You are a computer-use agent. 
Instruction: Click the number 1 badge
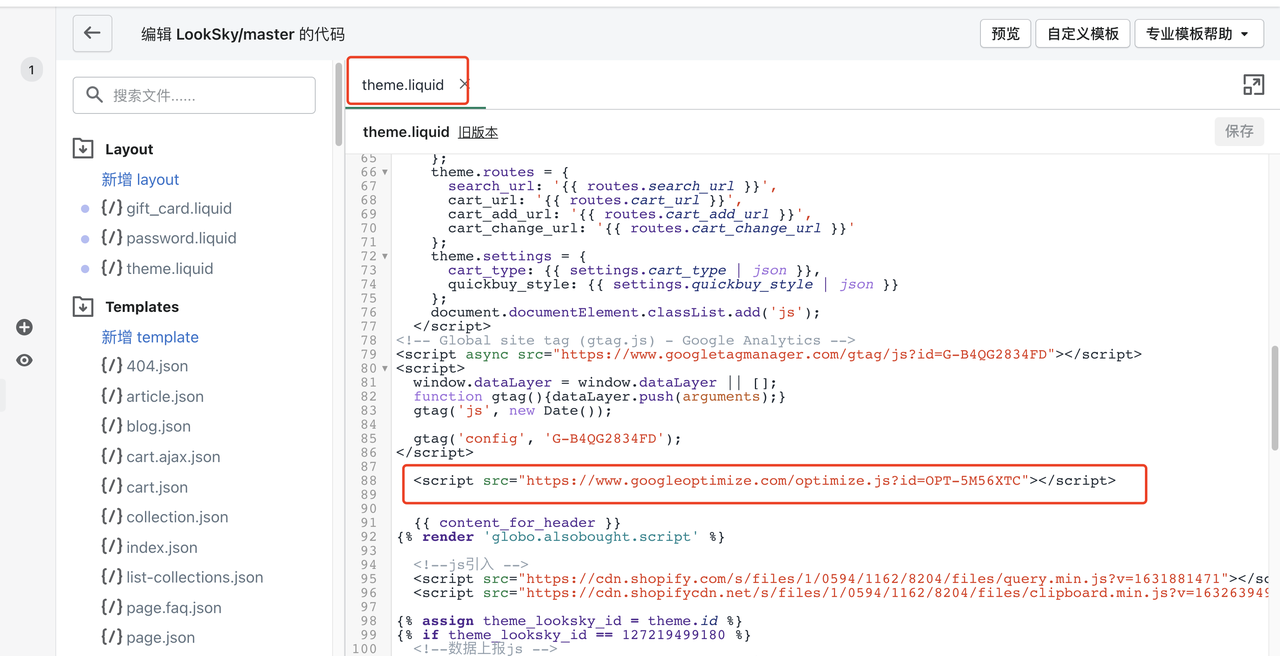(31, 70)
